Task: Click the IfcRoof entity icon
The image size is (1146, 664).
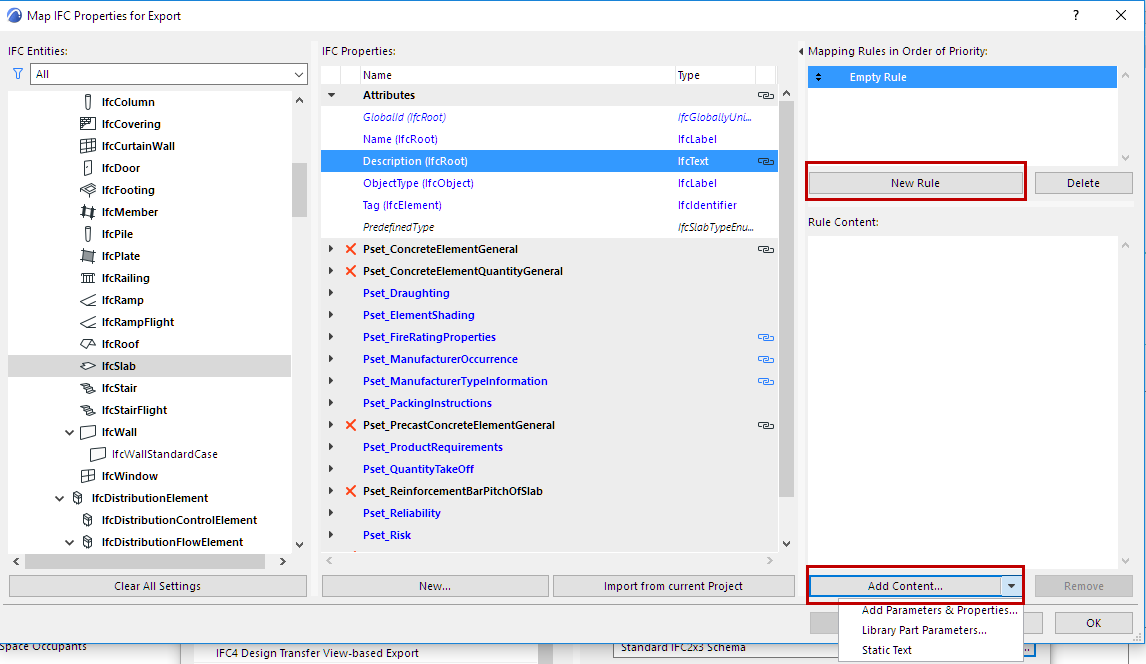Action: click(88, 343)
